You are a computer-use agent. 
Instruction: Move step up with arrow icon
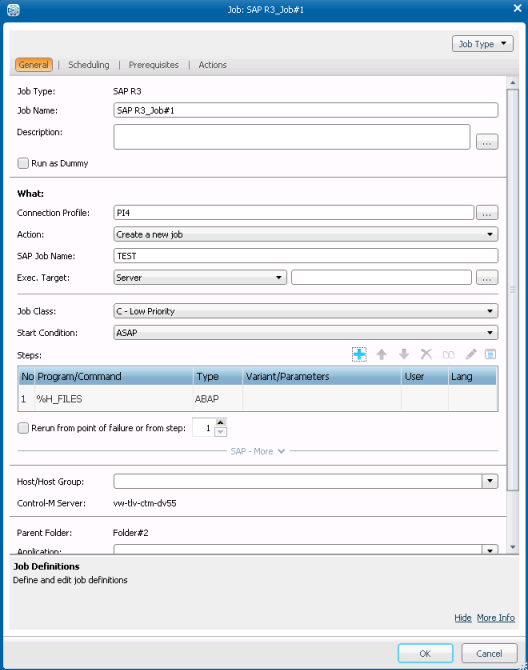click(381, 354)
